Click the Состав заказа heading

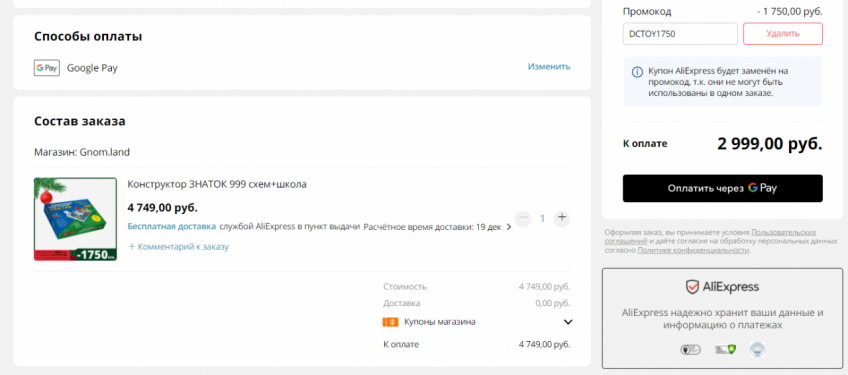pyautogui.click(x=80, y=121)
